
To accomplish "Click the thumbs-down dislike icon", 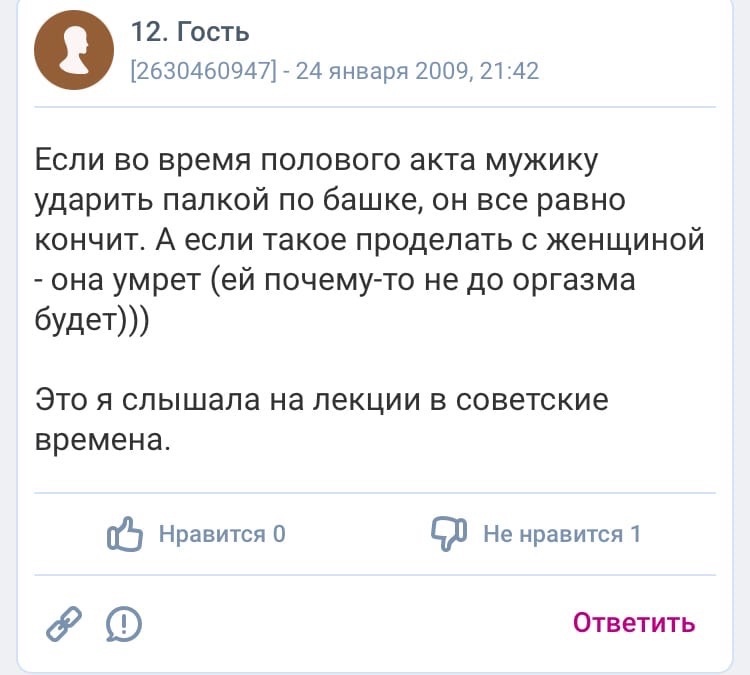I will point(449,534).
